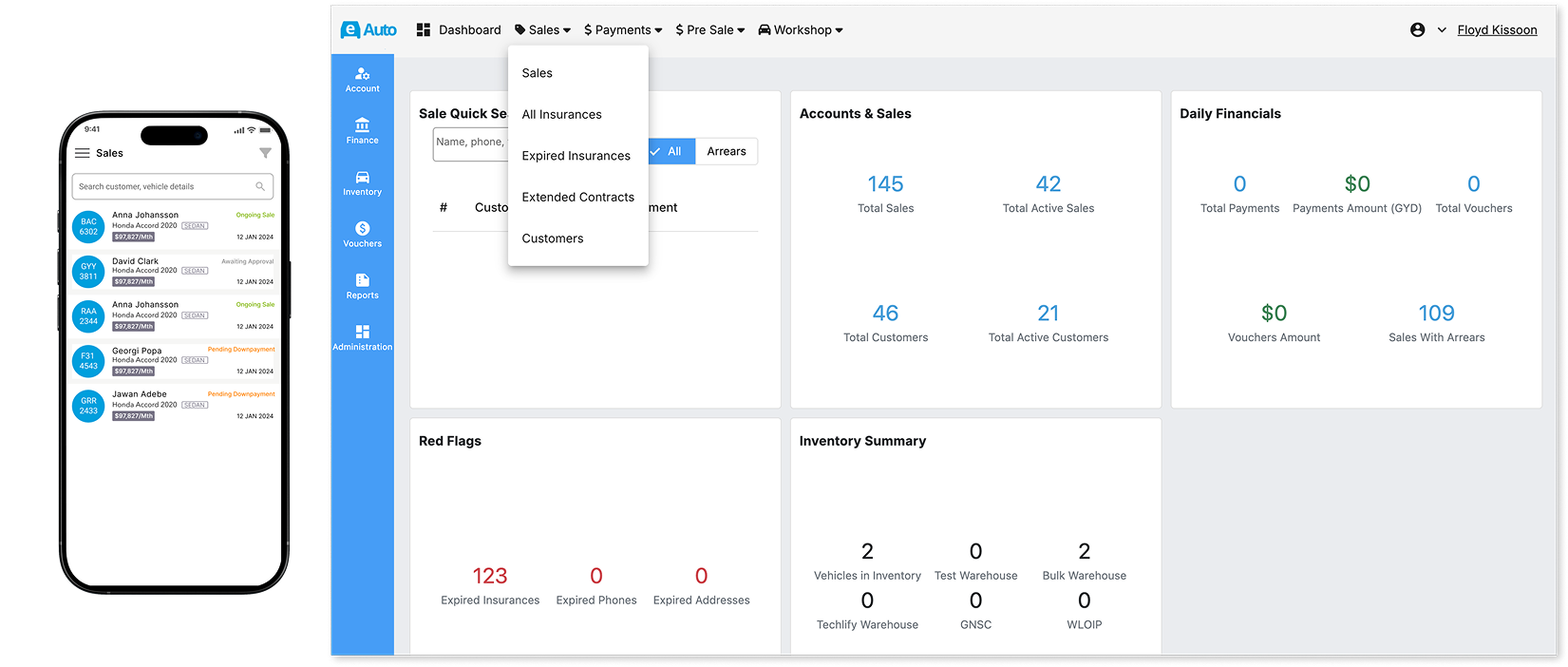Click the Bulk Warehouse count
1568x667 pixels.
1085,552
